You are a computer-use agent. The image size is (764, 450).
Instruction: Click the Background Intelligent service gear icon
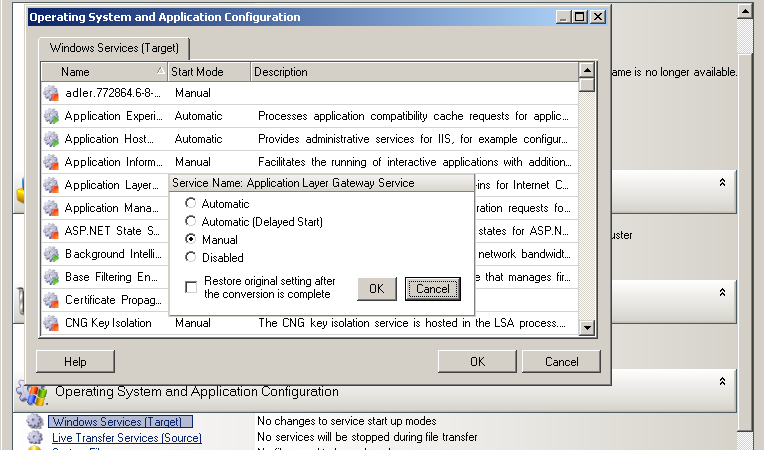[x=51, y=254]
